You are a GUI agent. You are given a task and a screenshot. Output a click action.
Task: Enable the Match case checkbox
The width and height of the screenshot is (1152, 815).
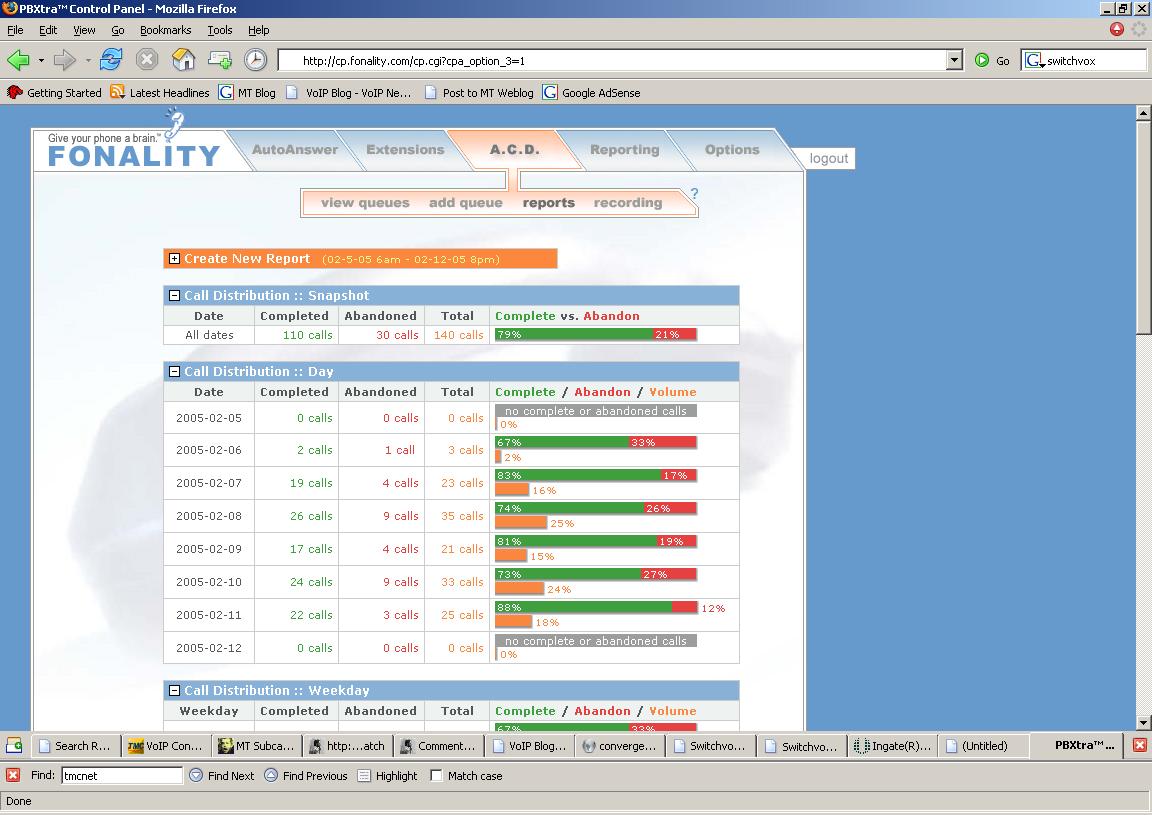point(436,775)
